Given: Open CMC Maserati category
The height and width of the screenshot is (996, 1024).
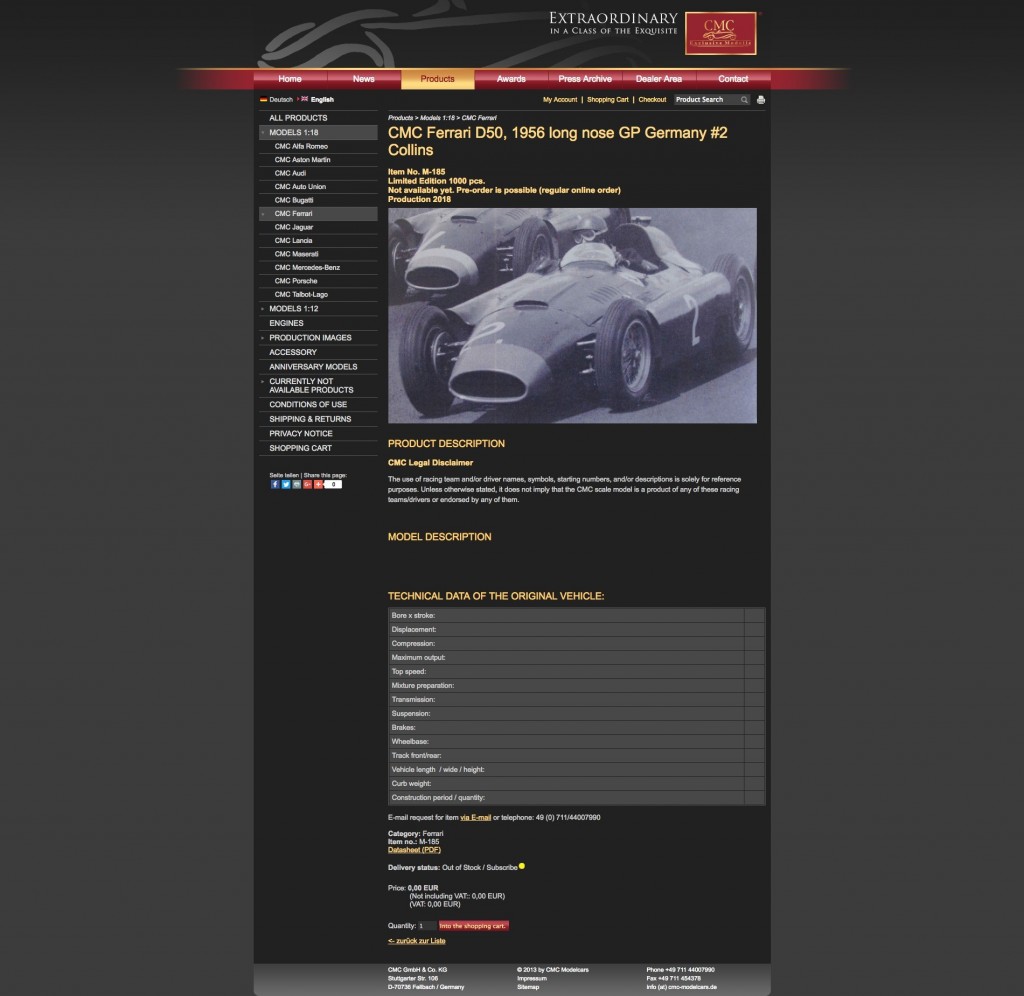Looking at the screenshot, I should (x=318, y=254).
